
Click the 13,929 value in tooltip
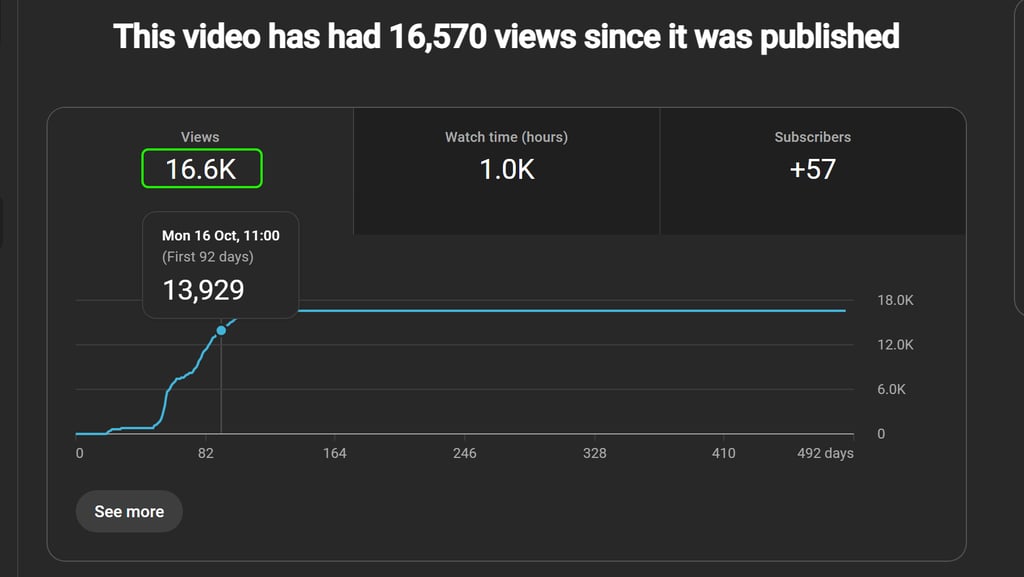(203, 290)
